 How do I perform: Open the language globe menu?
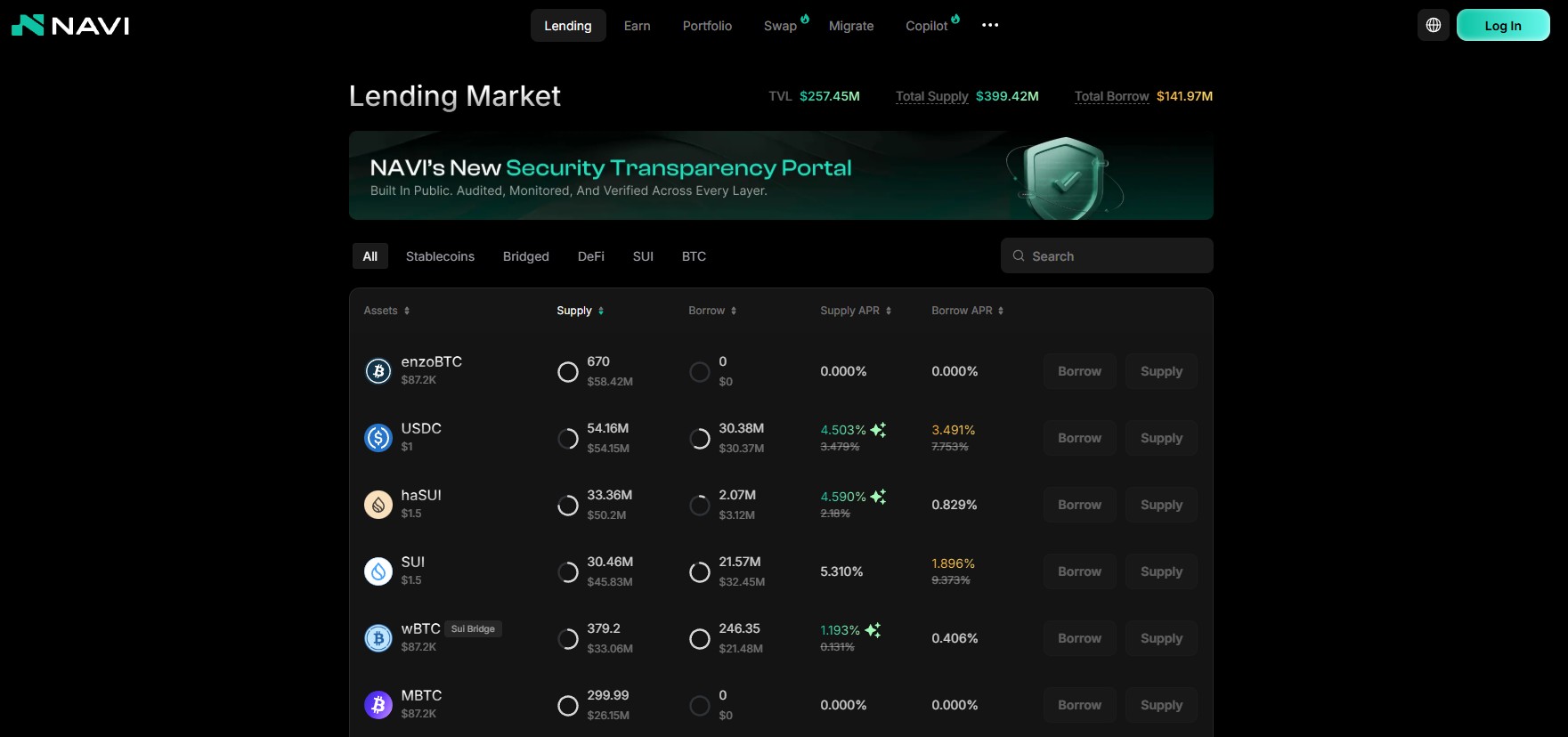tap(1434, 25)
